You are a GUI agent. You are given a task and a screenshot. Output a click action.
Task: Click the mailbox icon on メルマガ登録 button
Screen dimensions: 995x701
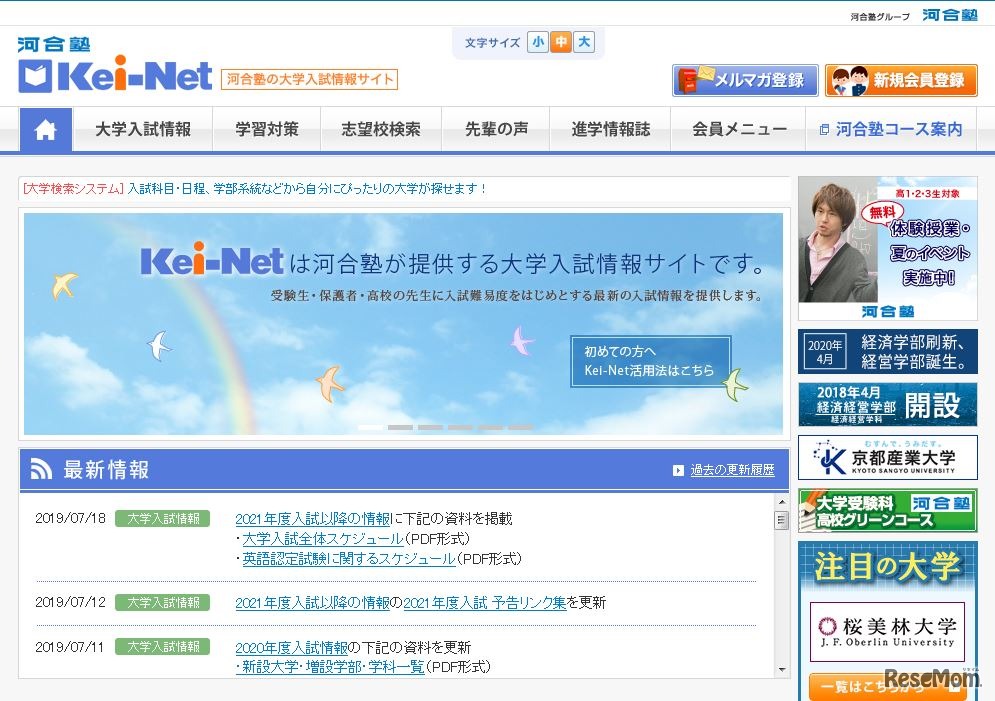[x=694, y=79]
